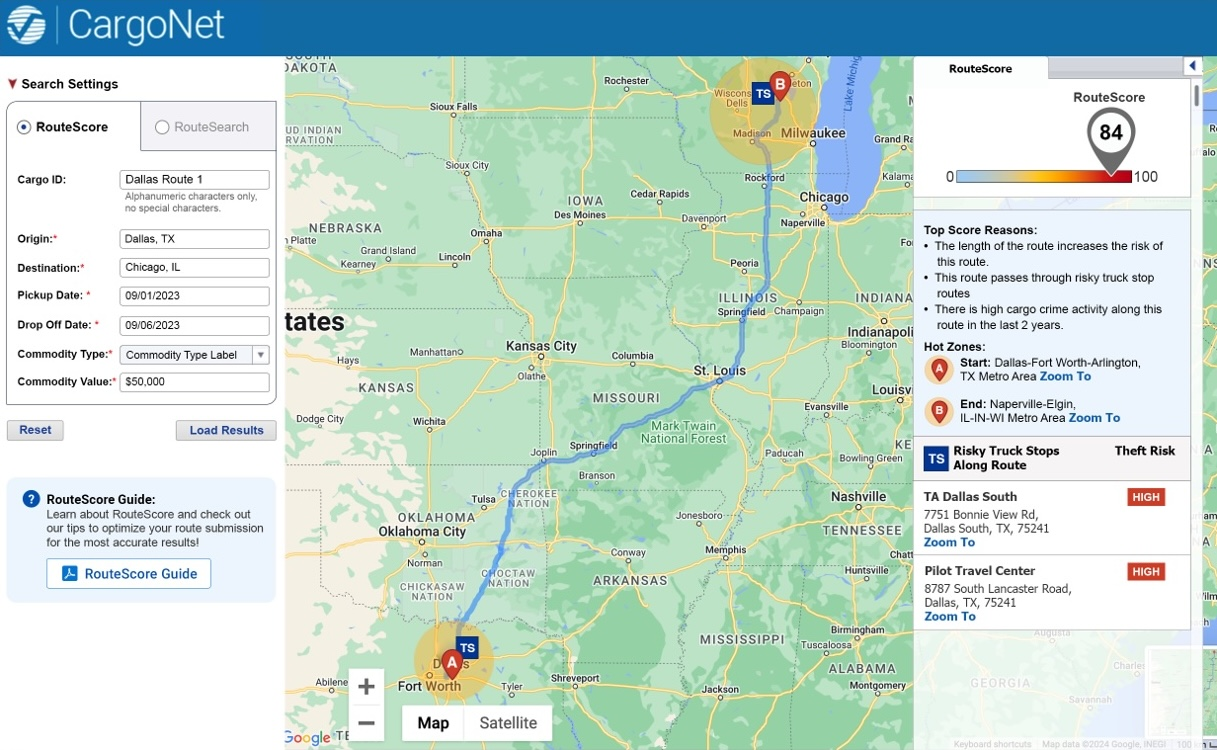Zoom in using the map plus icon
This screenshot has width=1217, height=750.
point(366,686)
